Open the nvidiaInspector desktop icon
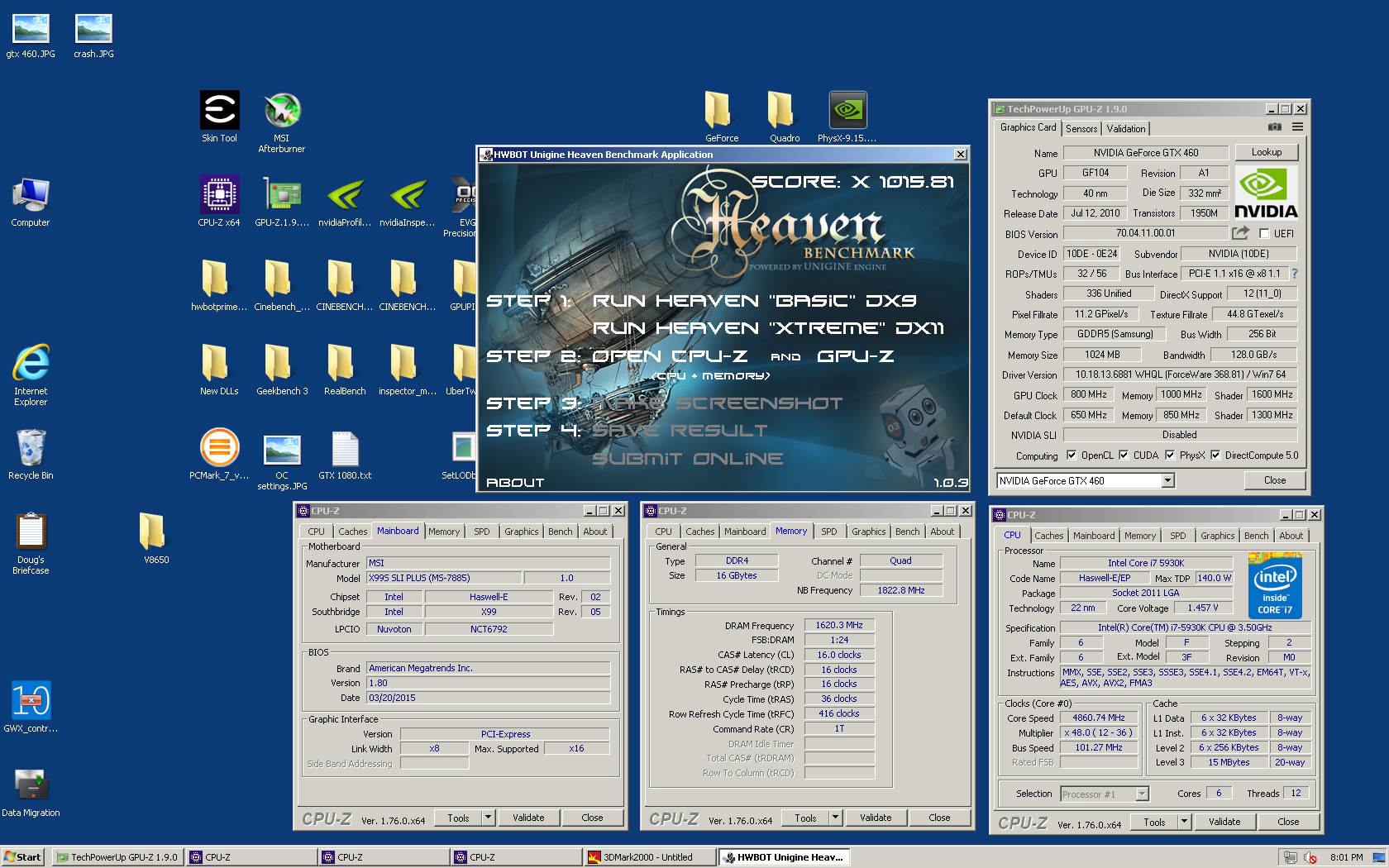The height and width of the screenshot is (868, 1389). [x=408, y=201]
